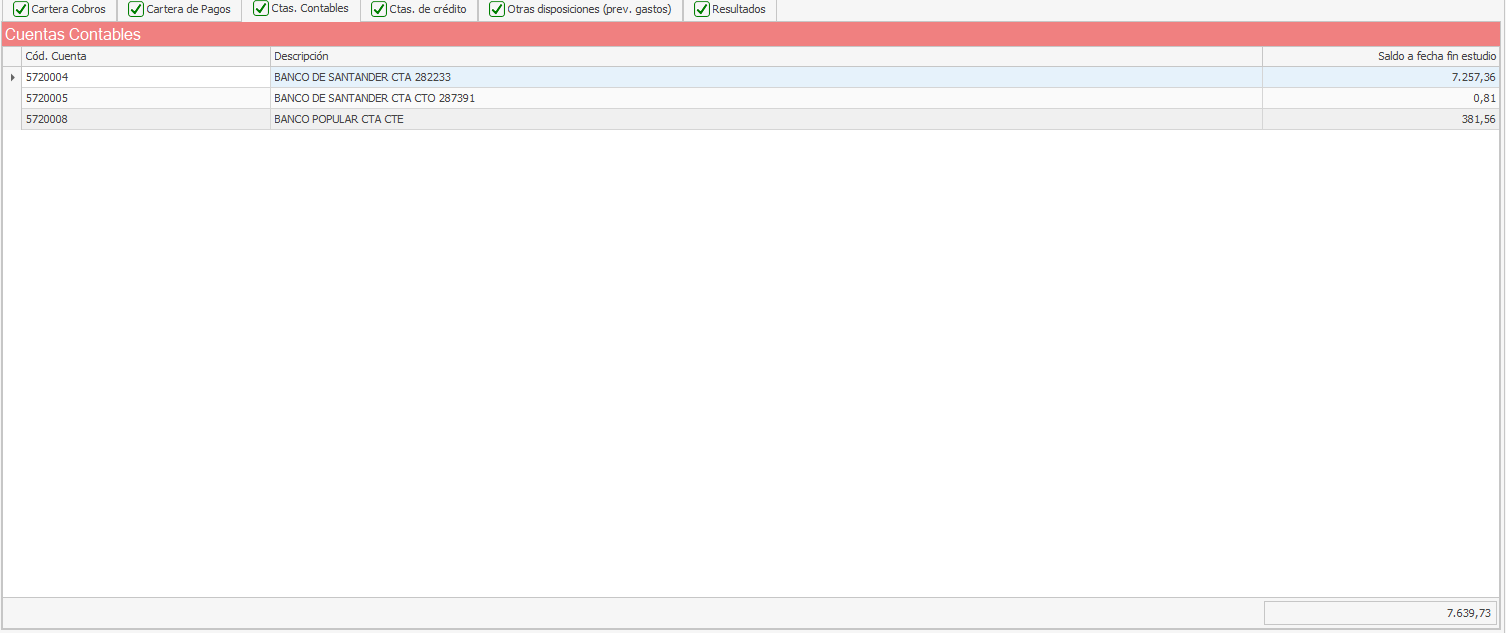Switch to the Cartera de Pagos tab
This screenshot has height=633, width=1506.
[188, 9]
